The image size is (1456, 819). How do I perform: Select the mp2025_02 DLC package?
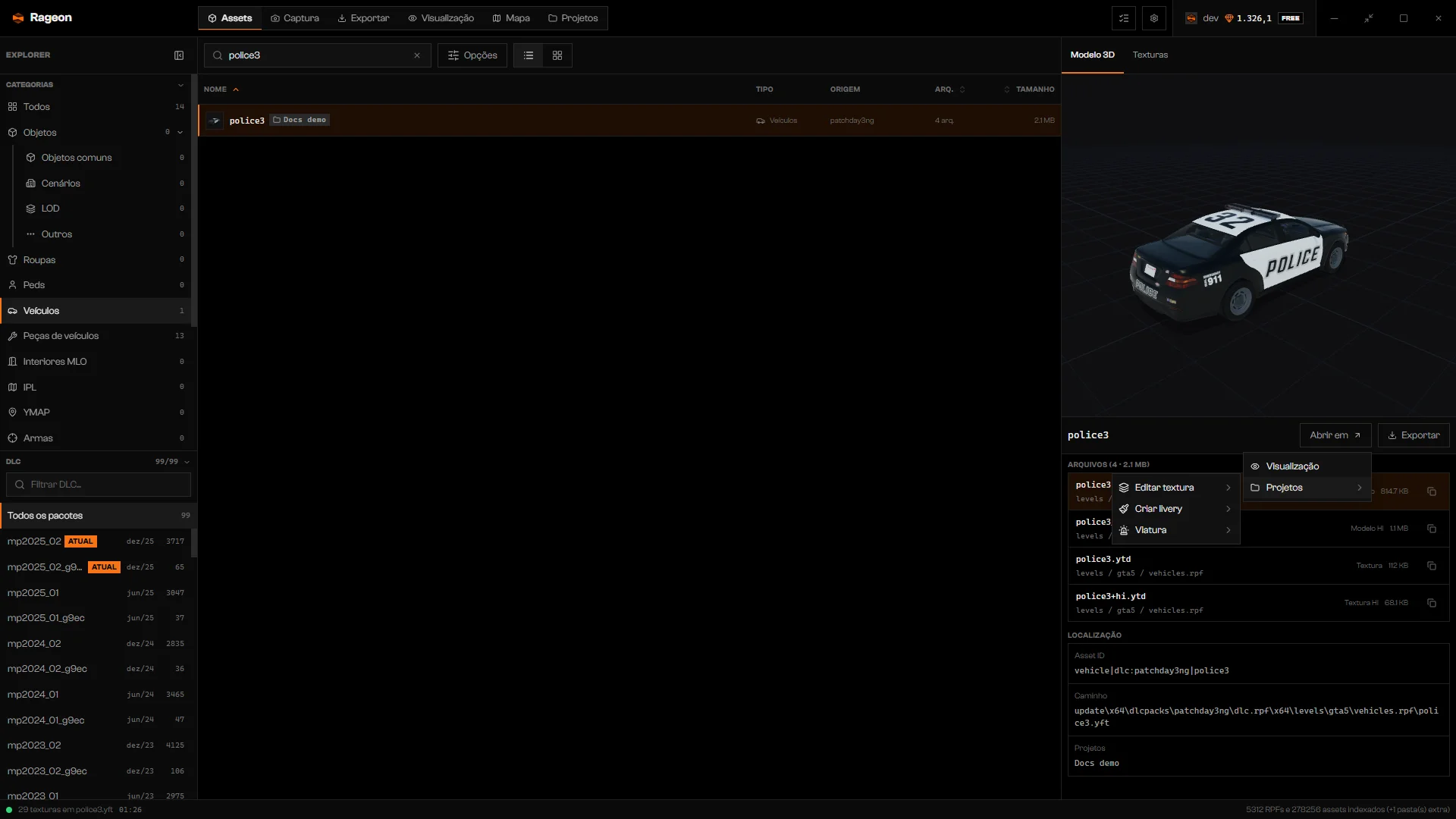pyautogui.click(x=96, y=541)
